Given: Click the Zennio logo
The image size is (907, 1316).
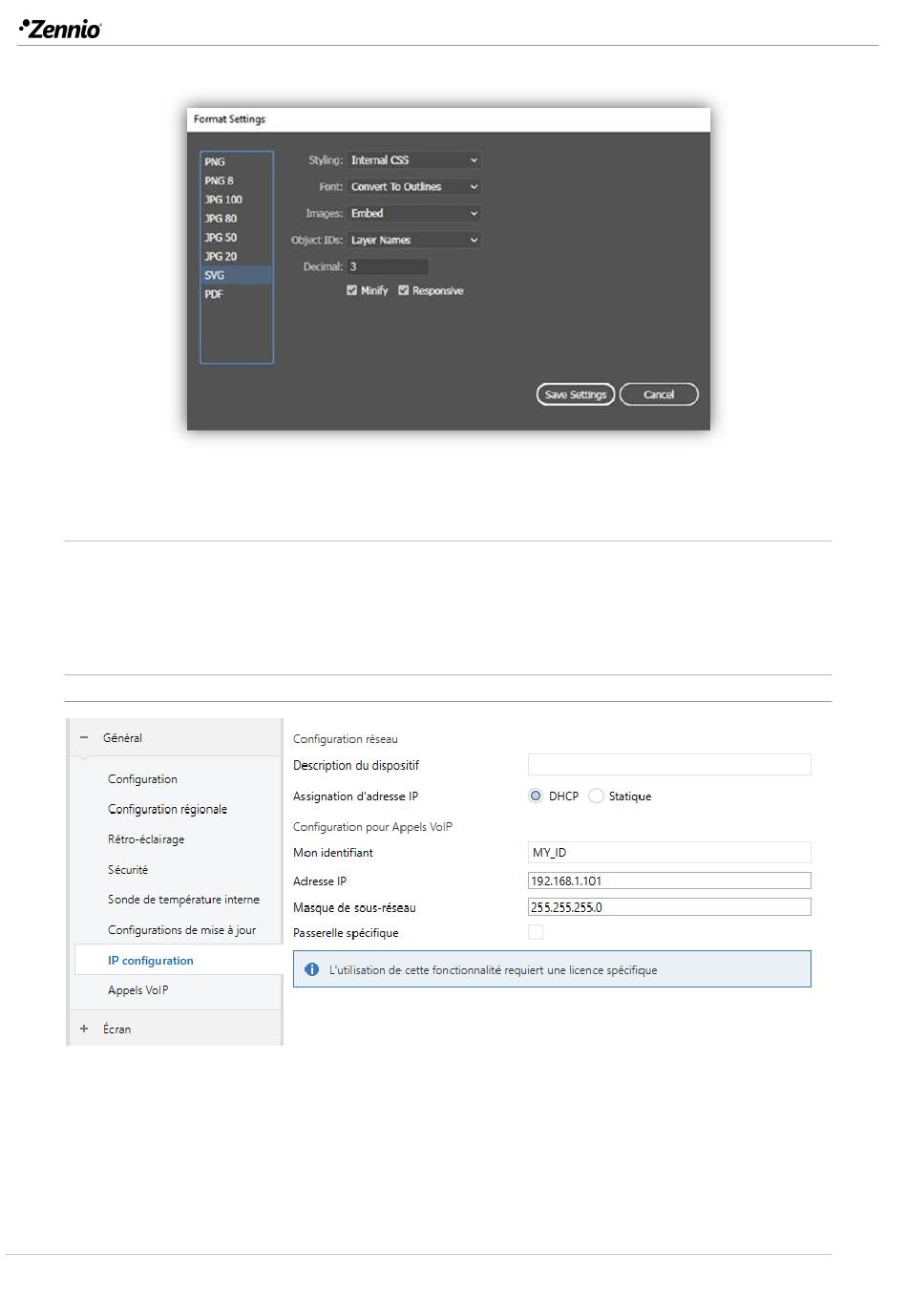Looking at the screenshot, I should pyautogui.click(x=60, y=29).
